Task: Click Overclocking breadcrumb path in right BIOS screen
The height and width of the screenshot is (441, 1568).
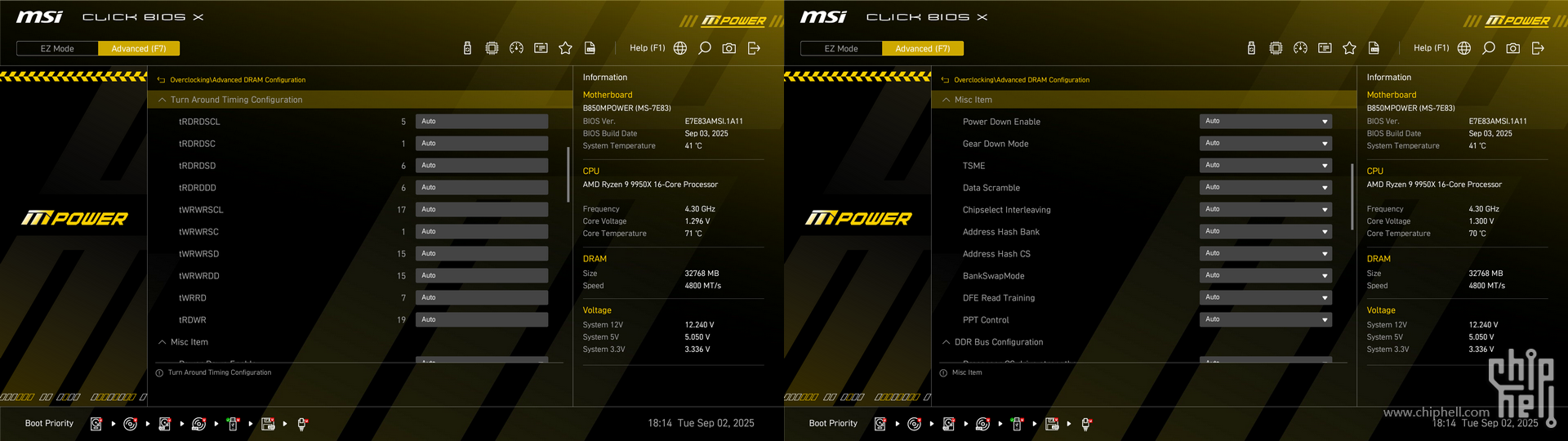Action: pyautogui.click(x=1022, y=80)
